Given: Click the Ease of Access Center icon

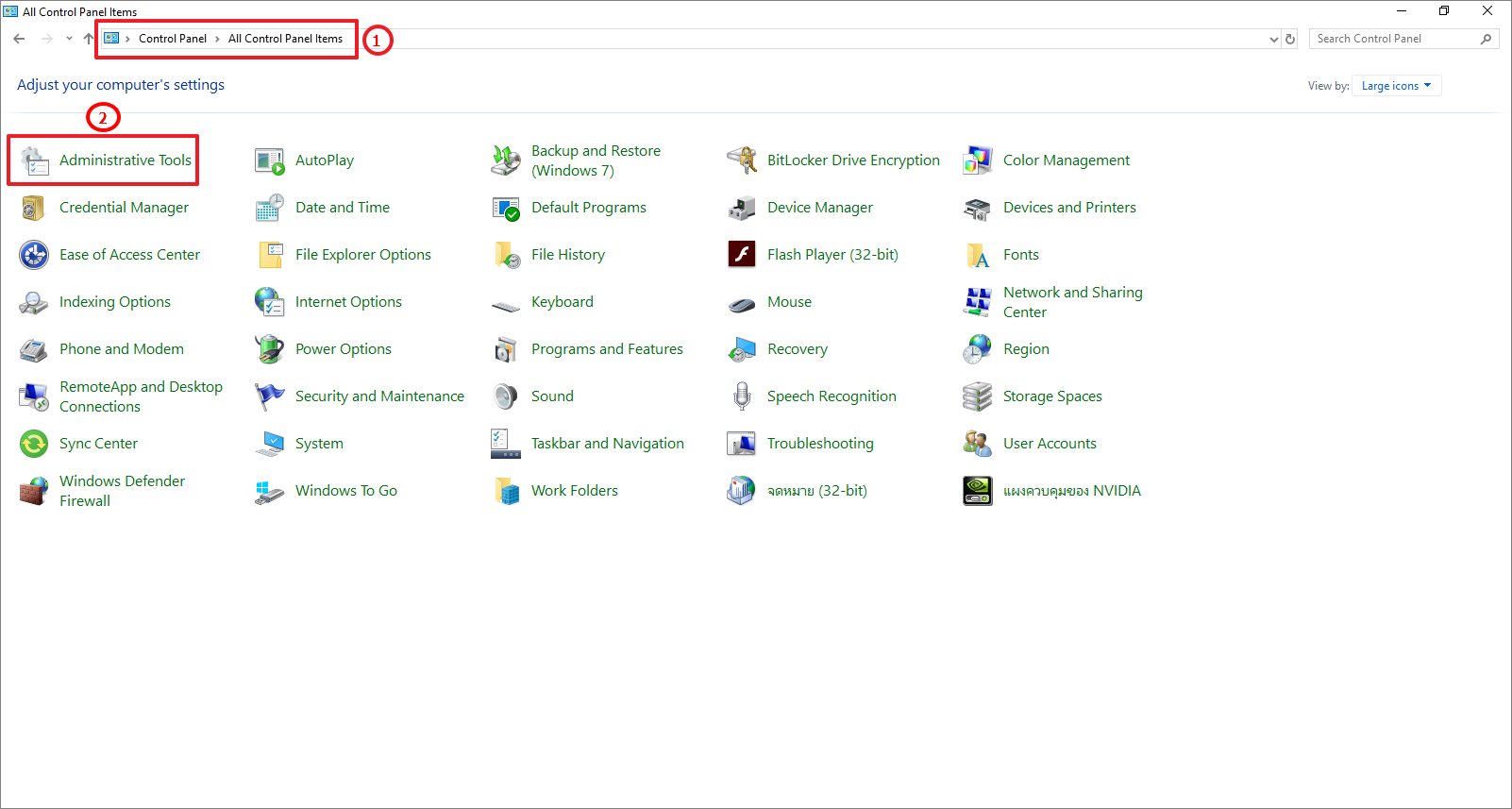Looking at the screenshot, I should point(34,255).
